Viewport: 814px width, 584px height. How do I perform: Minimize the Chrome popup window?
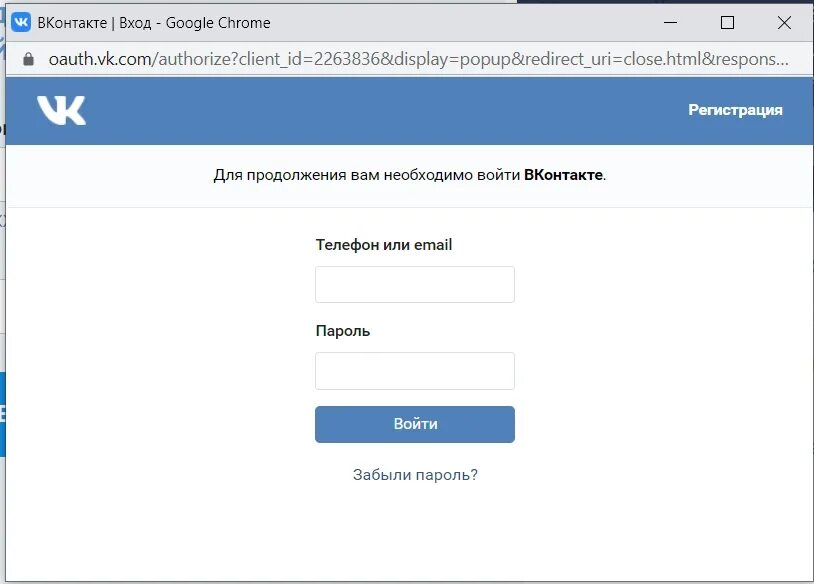[670, 22]
